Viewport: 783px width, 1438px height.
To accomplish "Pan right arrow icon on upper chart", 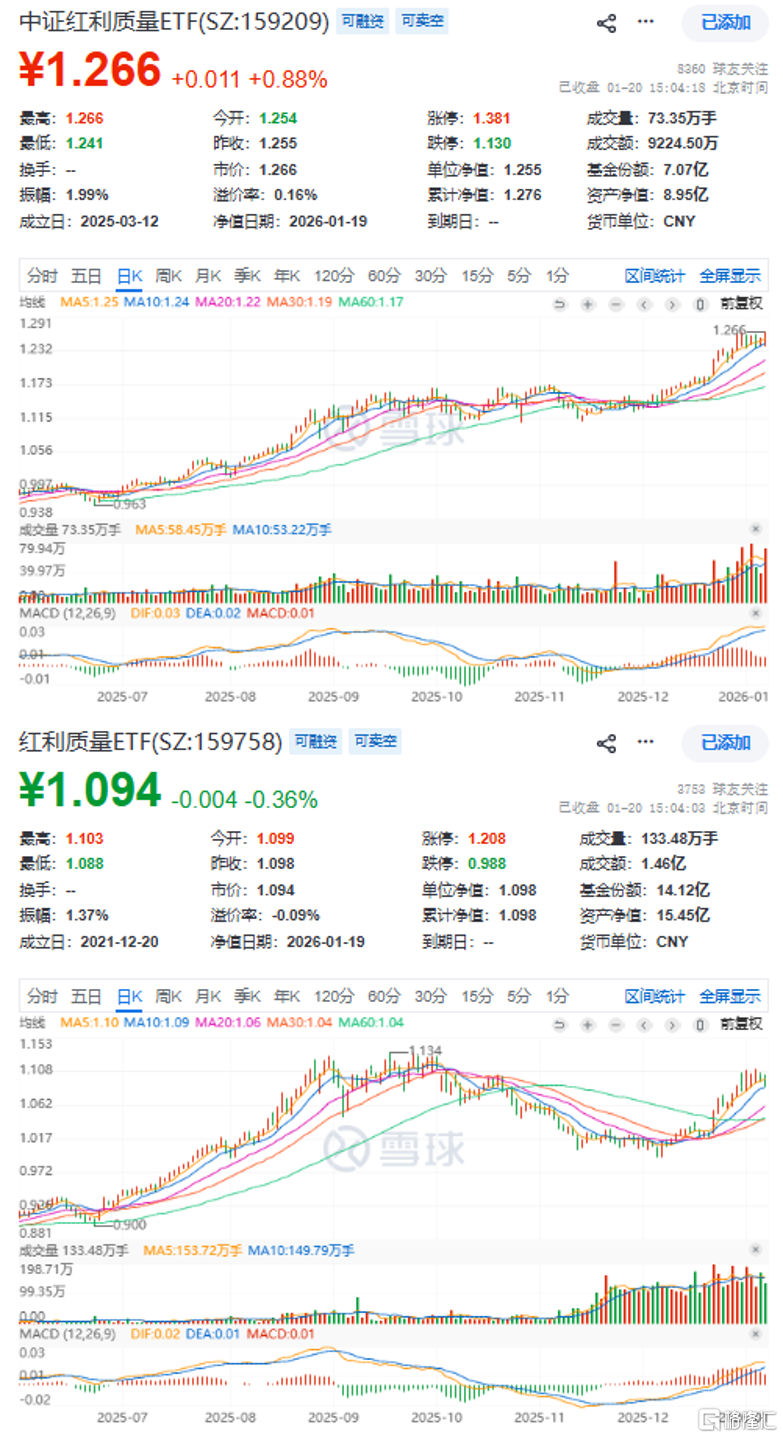I will 672,304.
